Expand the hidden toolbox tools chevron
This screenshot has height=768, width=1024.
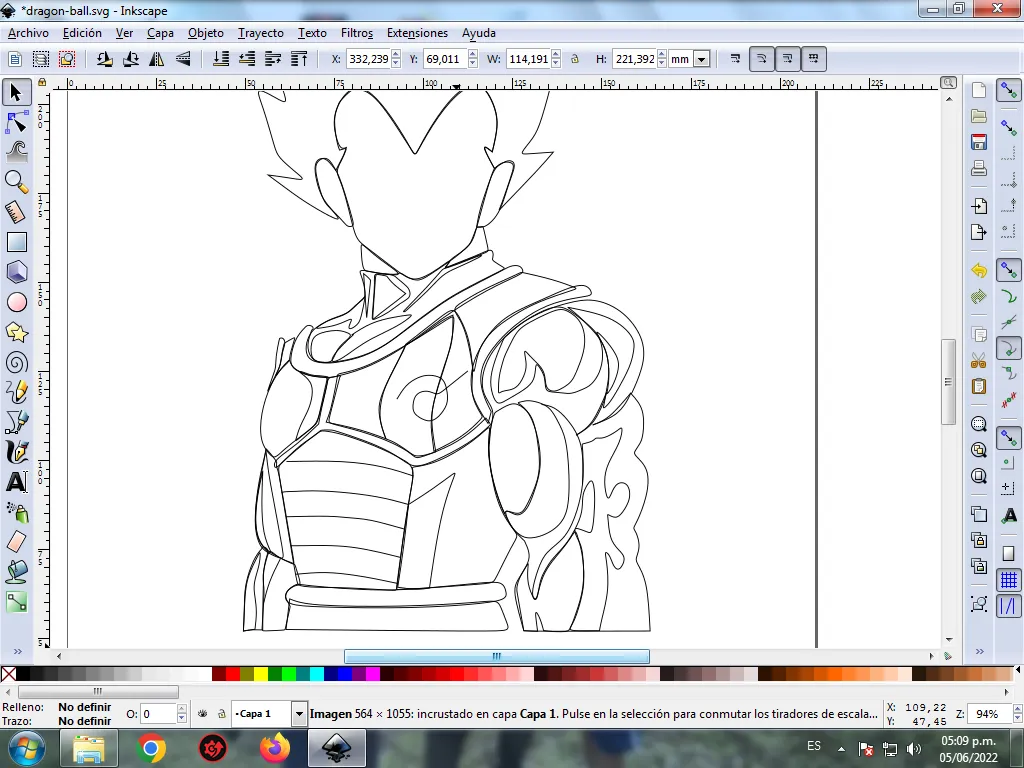pyautogui.click(x=18, y=651)
